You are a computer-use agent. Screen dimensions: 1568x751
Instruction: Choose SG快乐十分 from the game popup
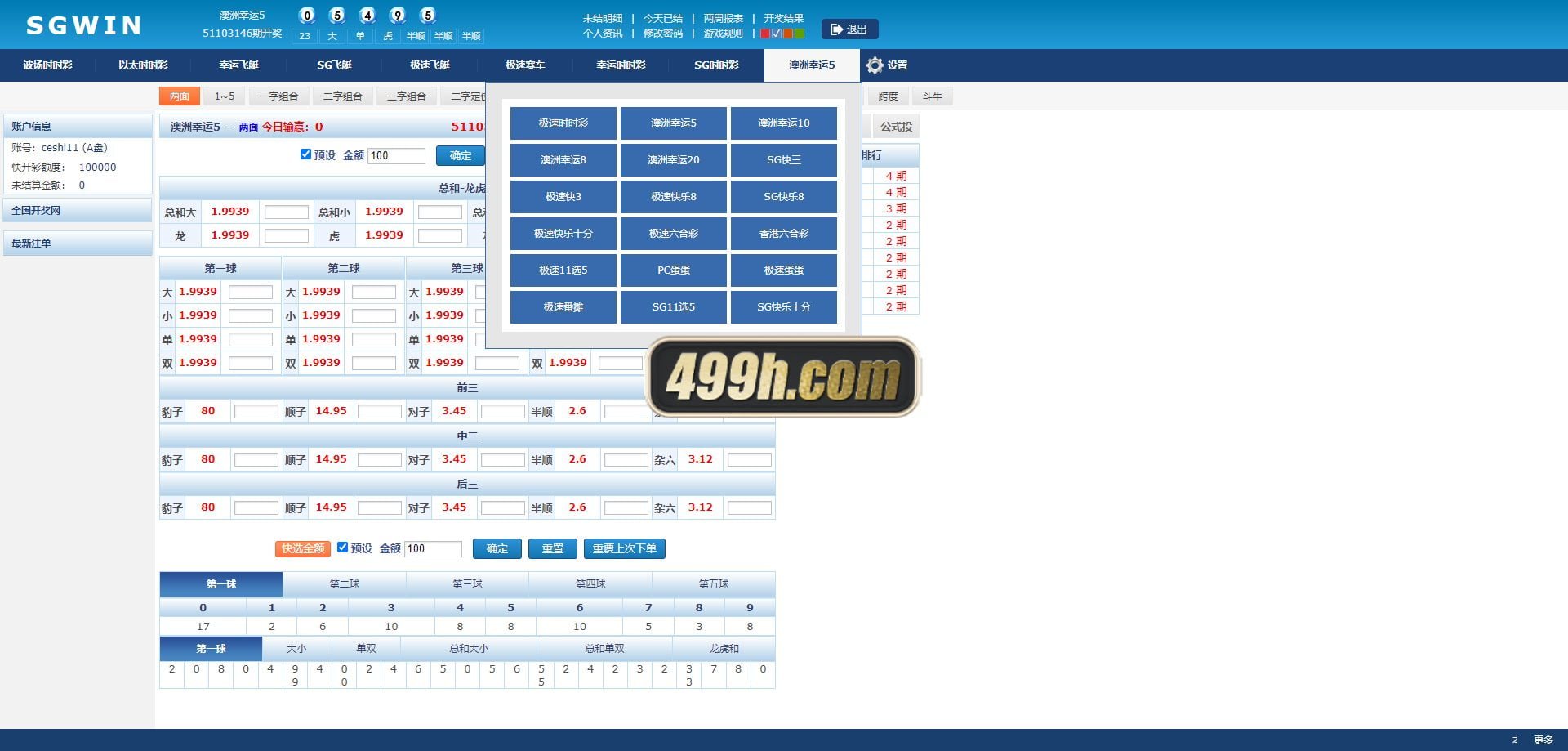[x=784, y=307]
